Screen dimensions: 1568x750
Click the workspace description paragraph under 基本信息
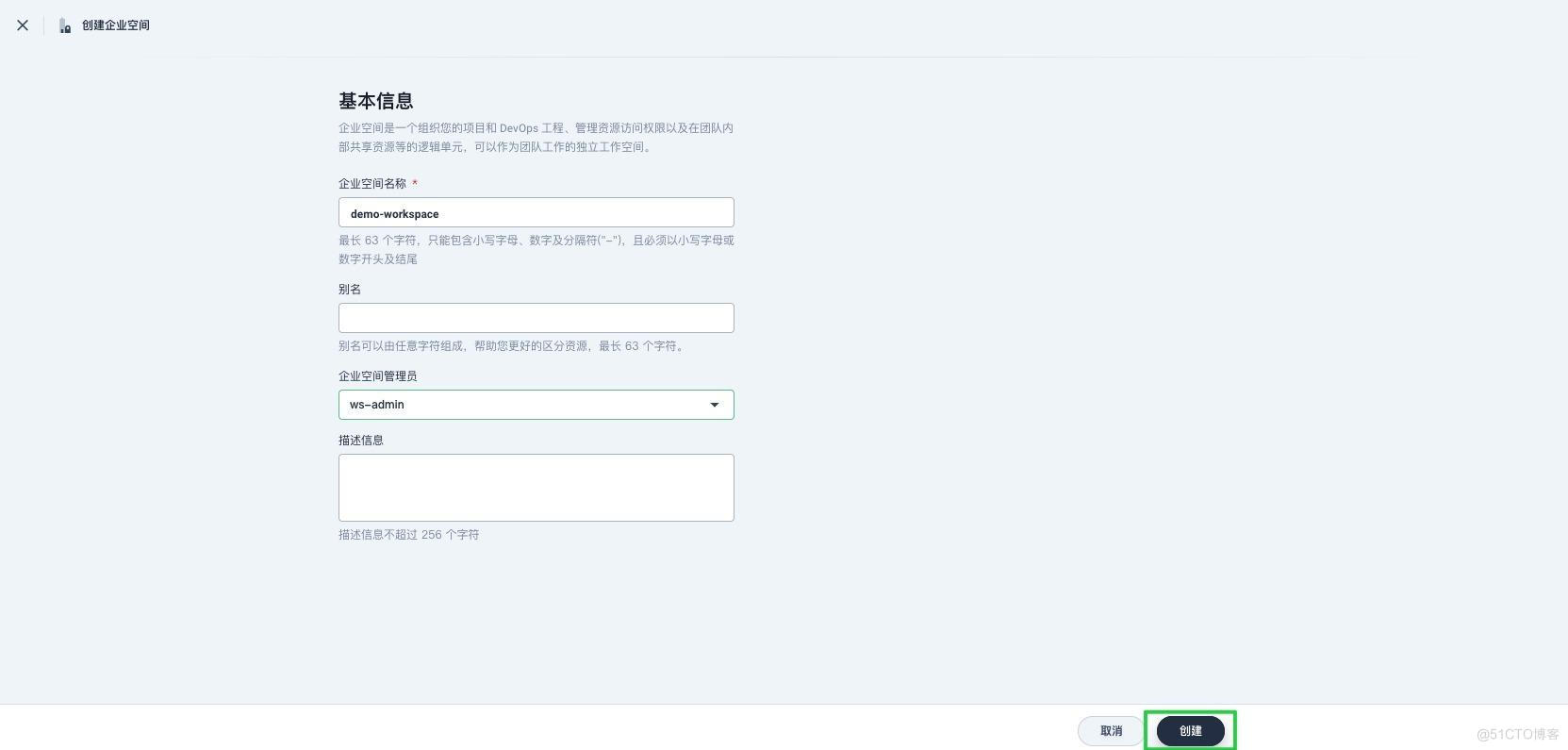(536, 138)
